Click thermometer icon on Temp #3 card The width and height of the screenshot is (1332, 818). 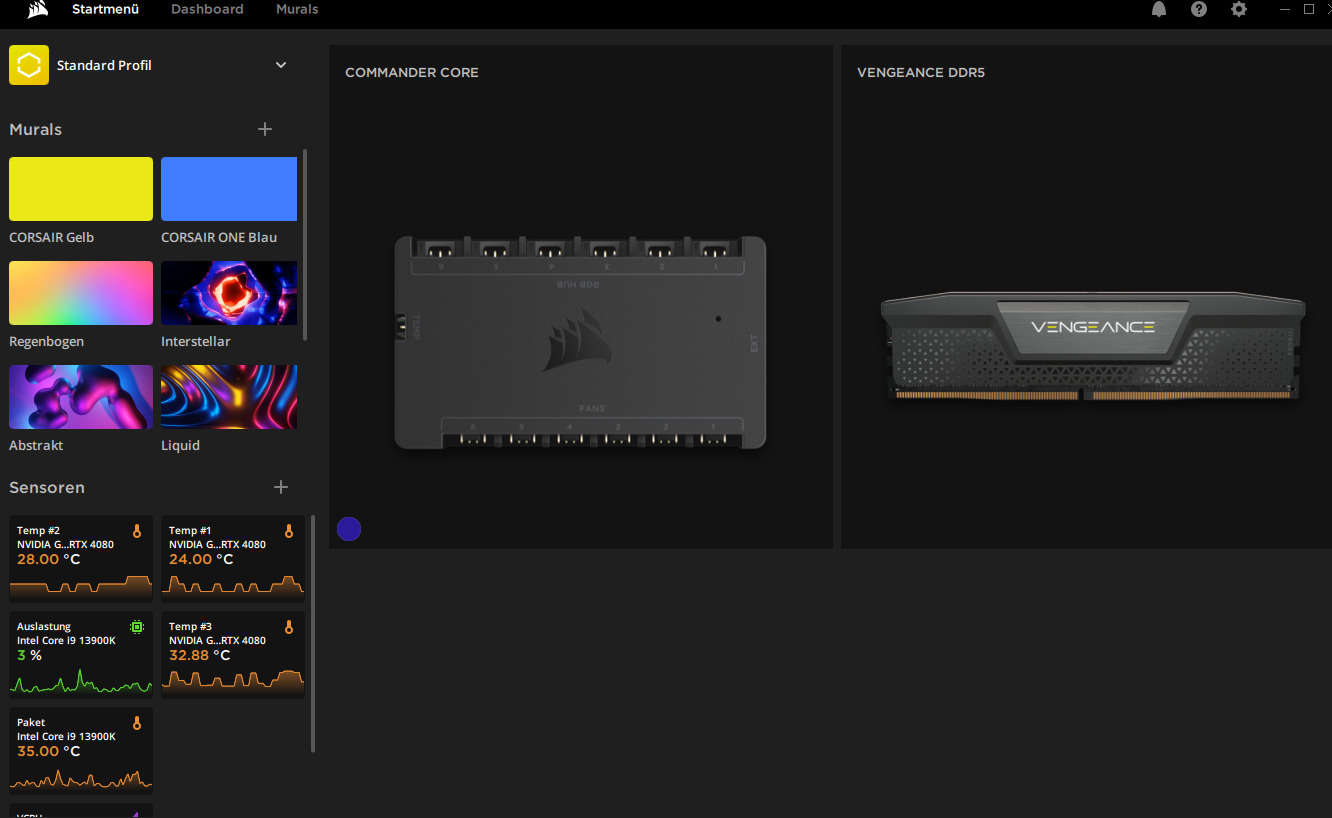(289, 627)
